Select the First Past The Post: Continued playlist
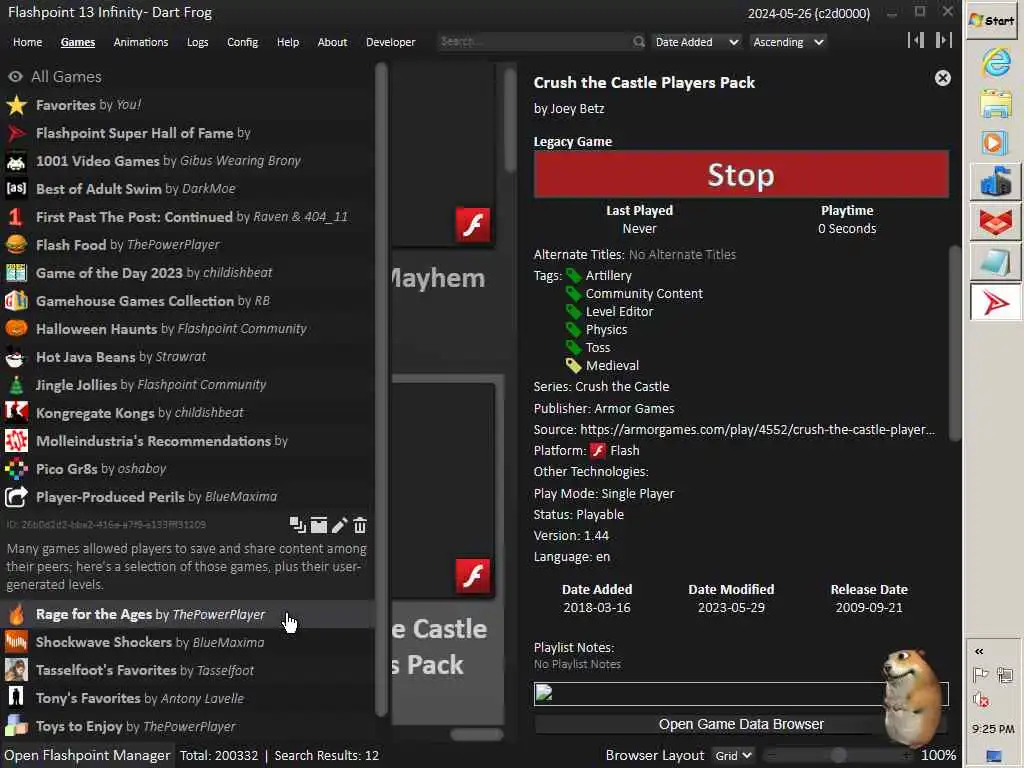 tap(188, 217)
